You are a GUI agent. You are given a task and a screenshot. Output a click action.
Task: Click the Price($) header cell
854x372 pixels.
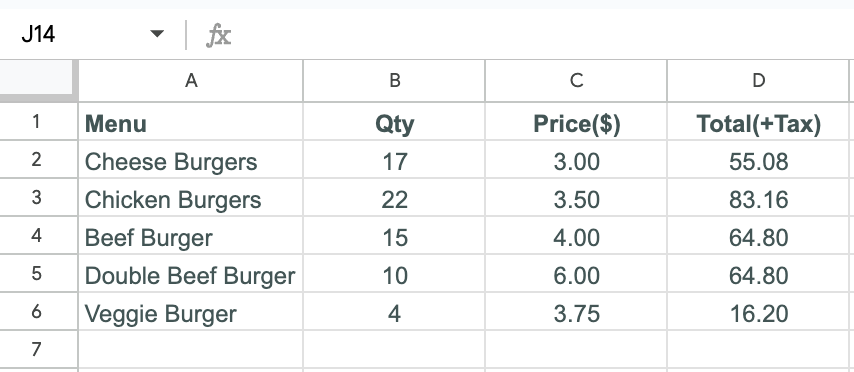(576, 121)
